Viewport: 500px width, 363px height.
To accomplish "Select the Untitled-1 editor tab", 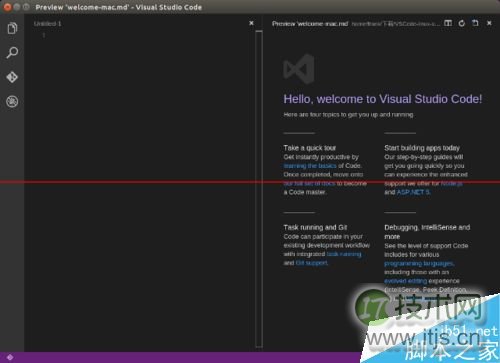I will coord(47,24).
